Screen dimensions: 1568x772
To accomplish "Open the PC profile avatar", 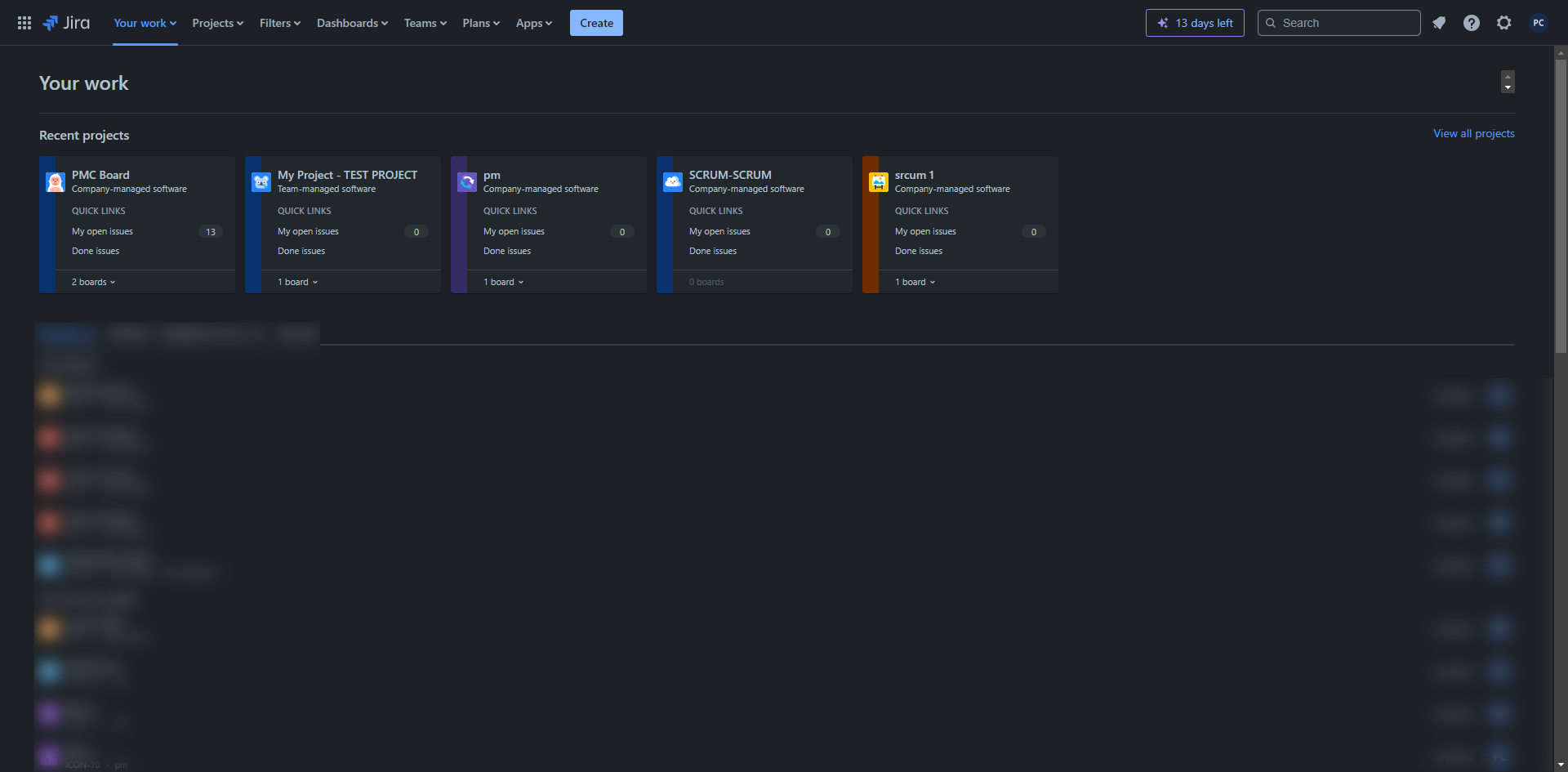I will click(x=1539, y=23).
